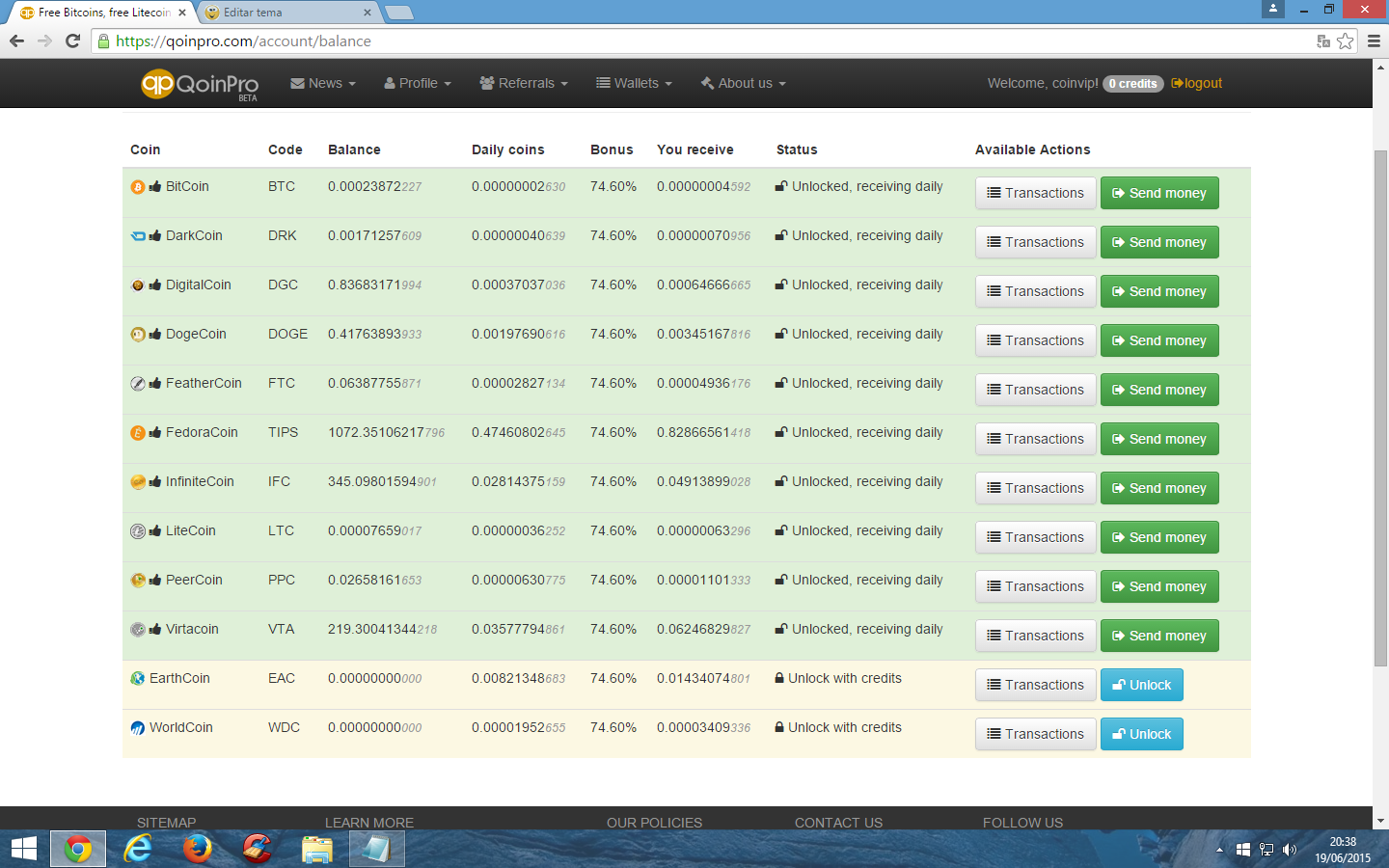Open Transactions for BitCoin
This screenshot has height=868, width=1389.
tap(1036, 193)
